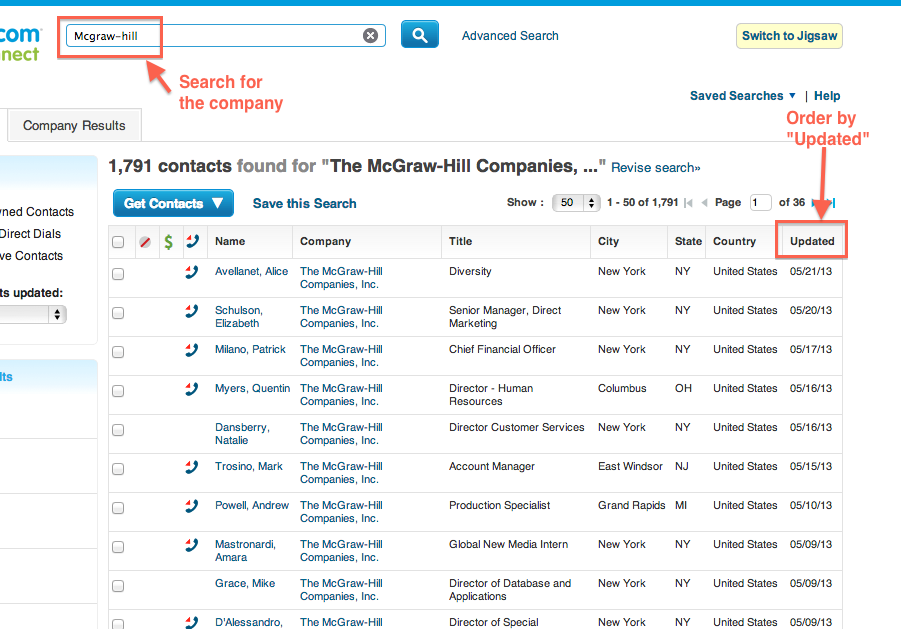Sort by the Title column header
This screenshot has width=901, height=629.
click(460, 241)
